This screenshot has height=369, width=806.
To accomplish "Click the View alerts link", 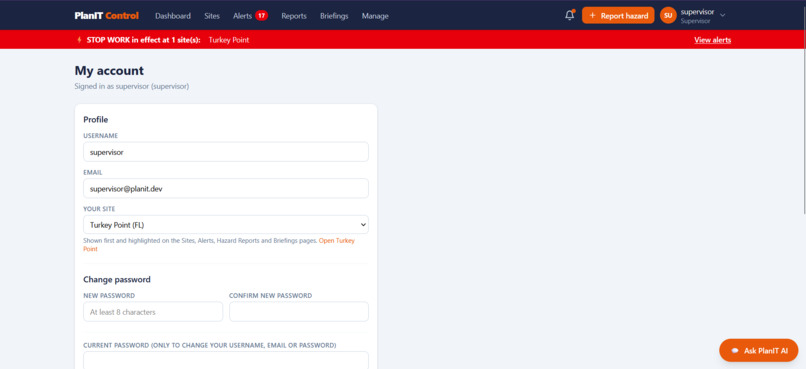I will click(712, 40).
